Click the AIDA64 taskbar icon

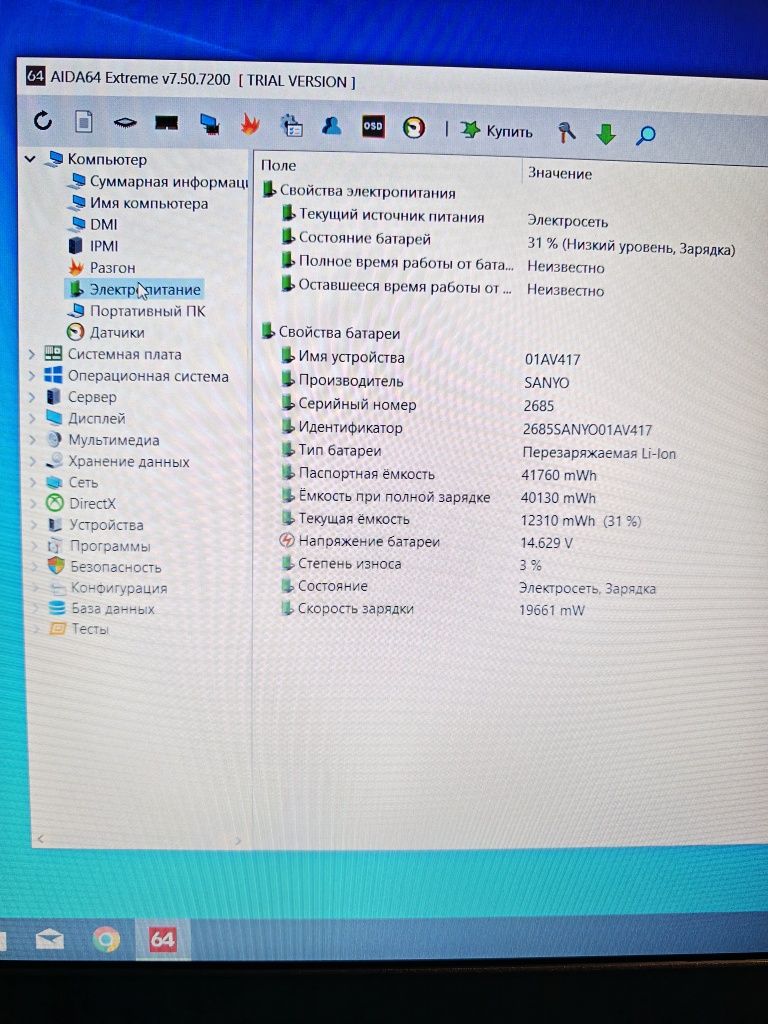tap(163, 940)
